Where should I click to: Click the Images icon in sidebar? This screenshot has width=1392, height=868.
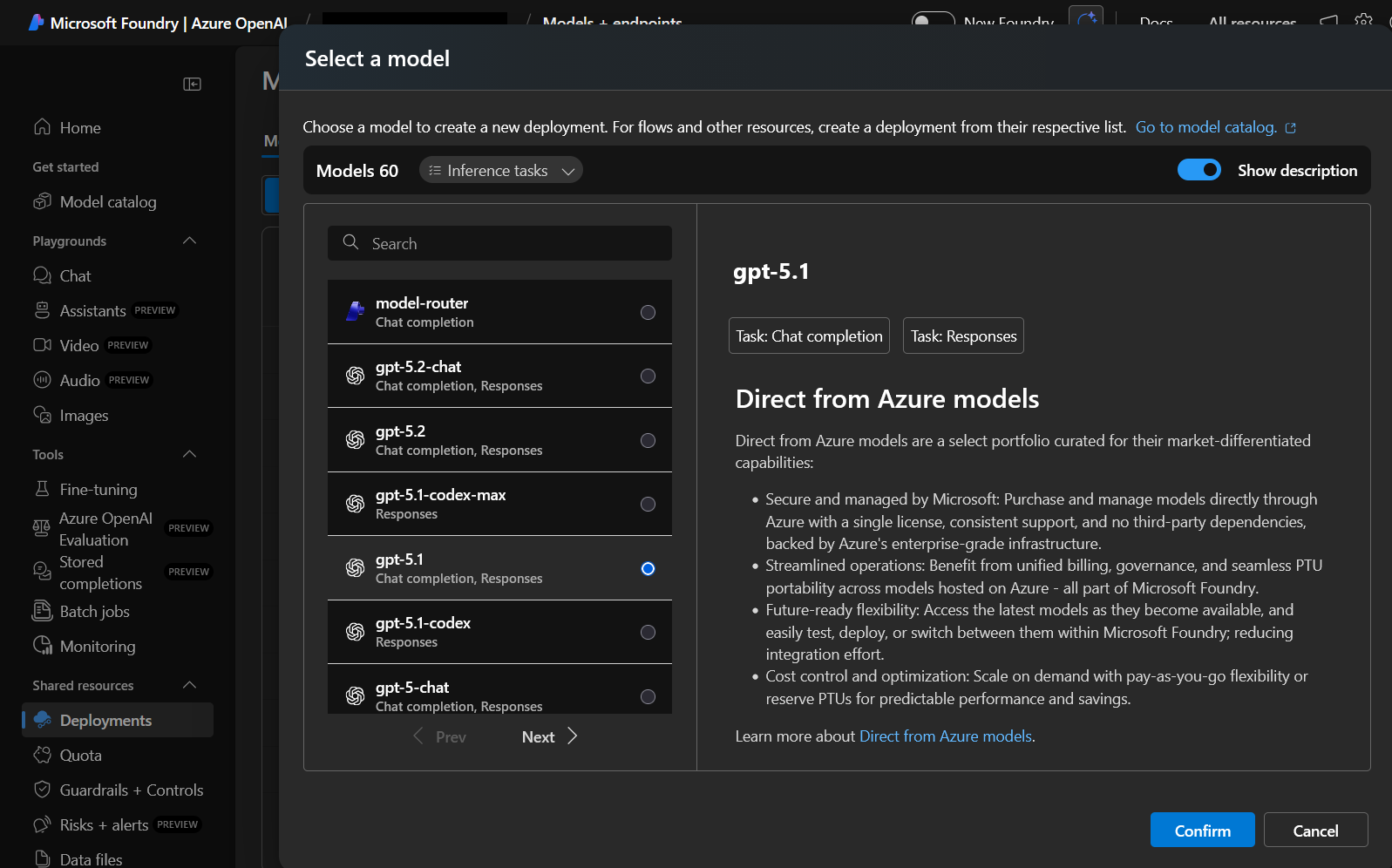pos(42,415)
